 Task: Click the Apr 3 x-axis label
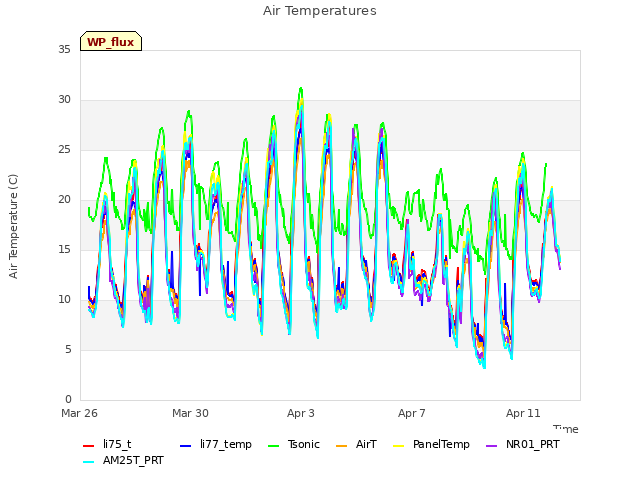click(301, 413)
